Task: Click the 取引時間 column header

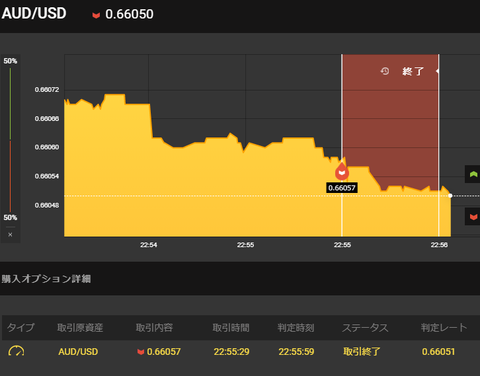Action: tap(231, 328)
